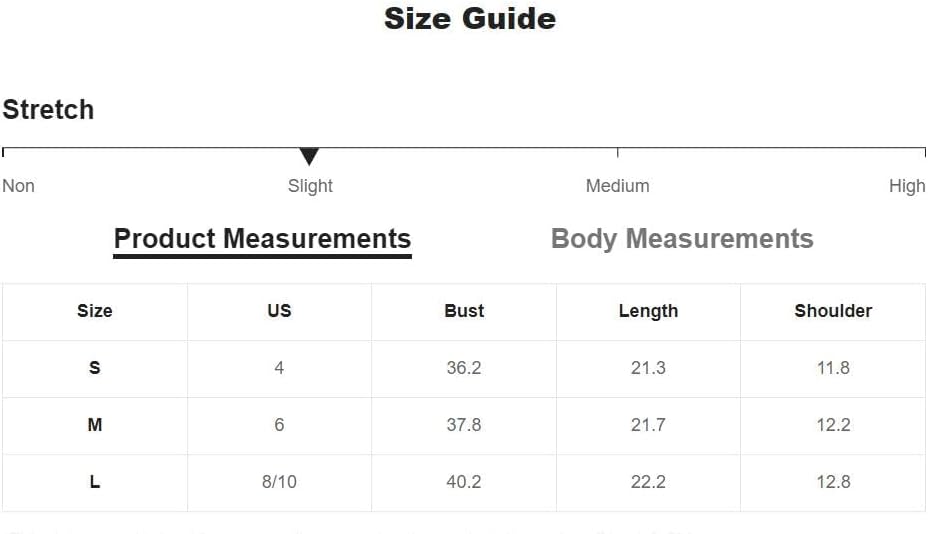Screen dimensions: 928x534
Task: Switch to the Body Measurements tab
Action: click(x=682, y=239)
